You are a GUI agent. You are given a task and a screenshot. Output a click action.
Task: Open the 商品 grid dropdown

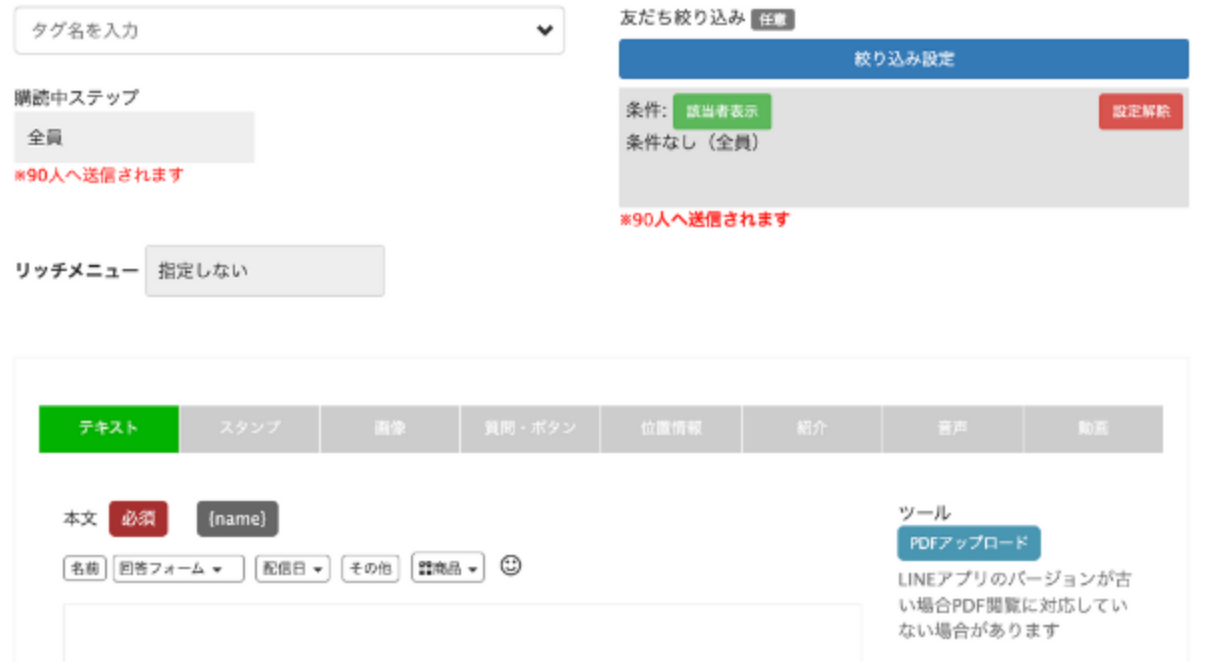point(448,568)
